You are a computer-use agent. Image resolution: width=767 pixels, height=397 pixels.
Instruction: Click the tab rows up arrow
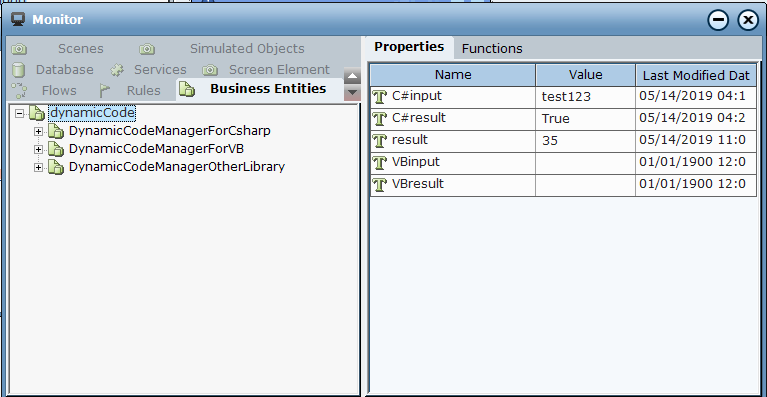click(x=352, y=76)
